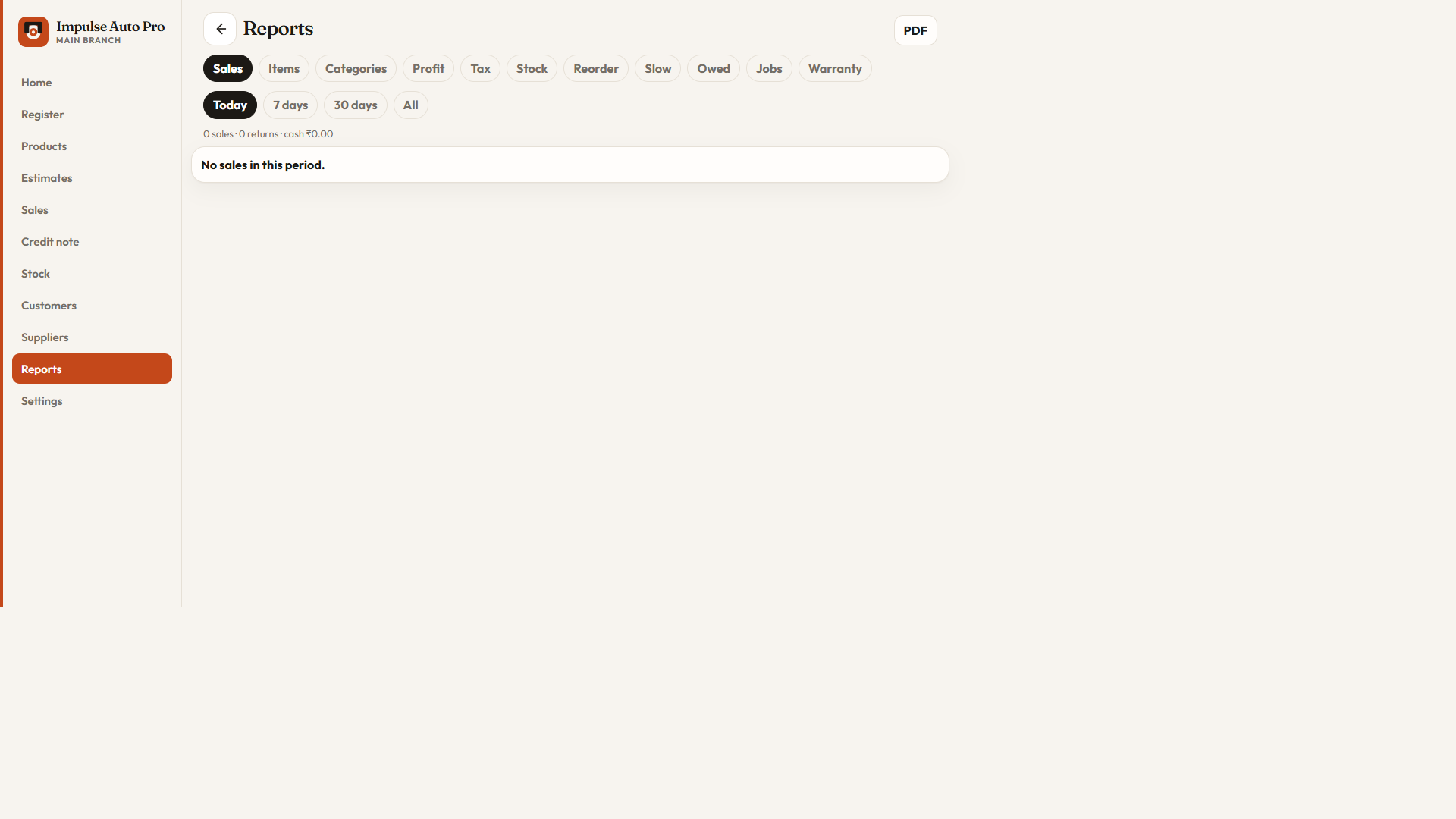The image size is (1456, 819).
Task: Select the Today period filter
Action: (x=230, y=105)
